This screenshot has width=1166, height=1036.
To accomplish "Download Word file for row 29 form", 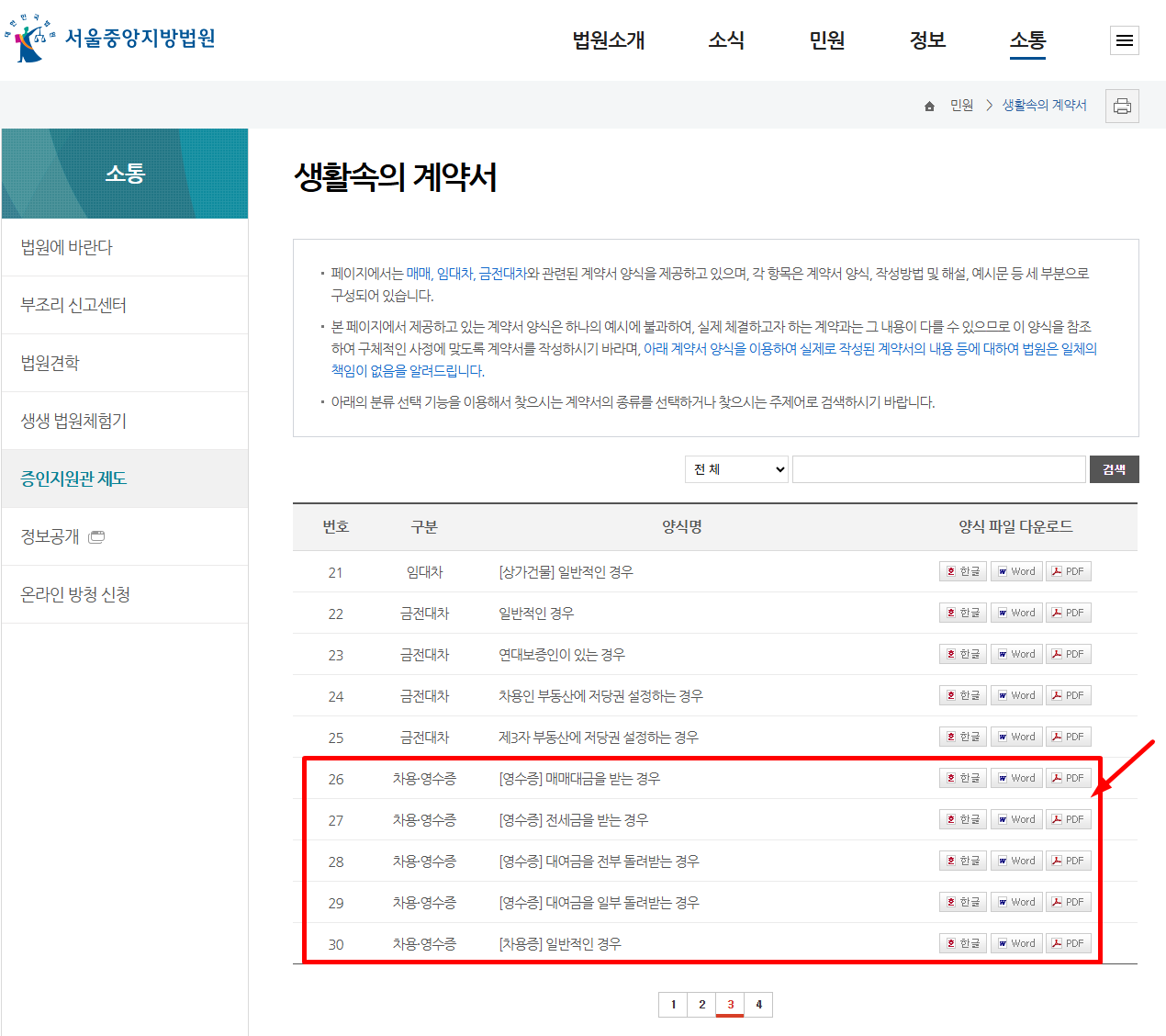I will [1016, 901].
